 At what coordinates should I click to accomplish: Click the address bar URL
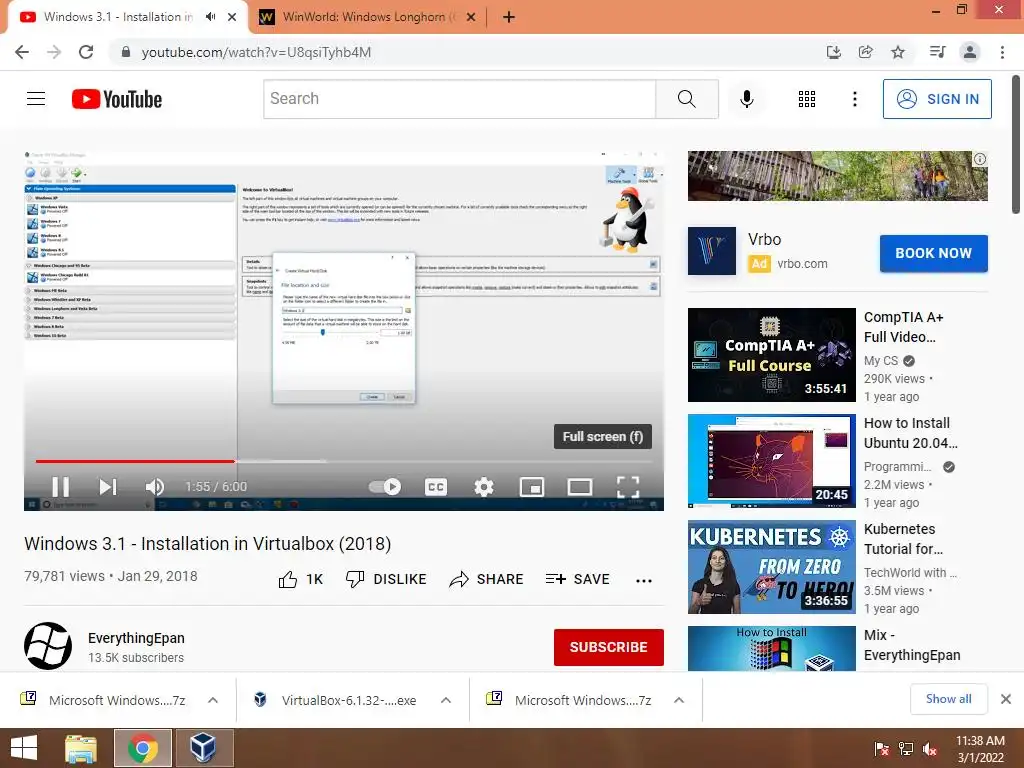(256, 52)
